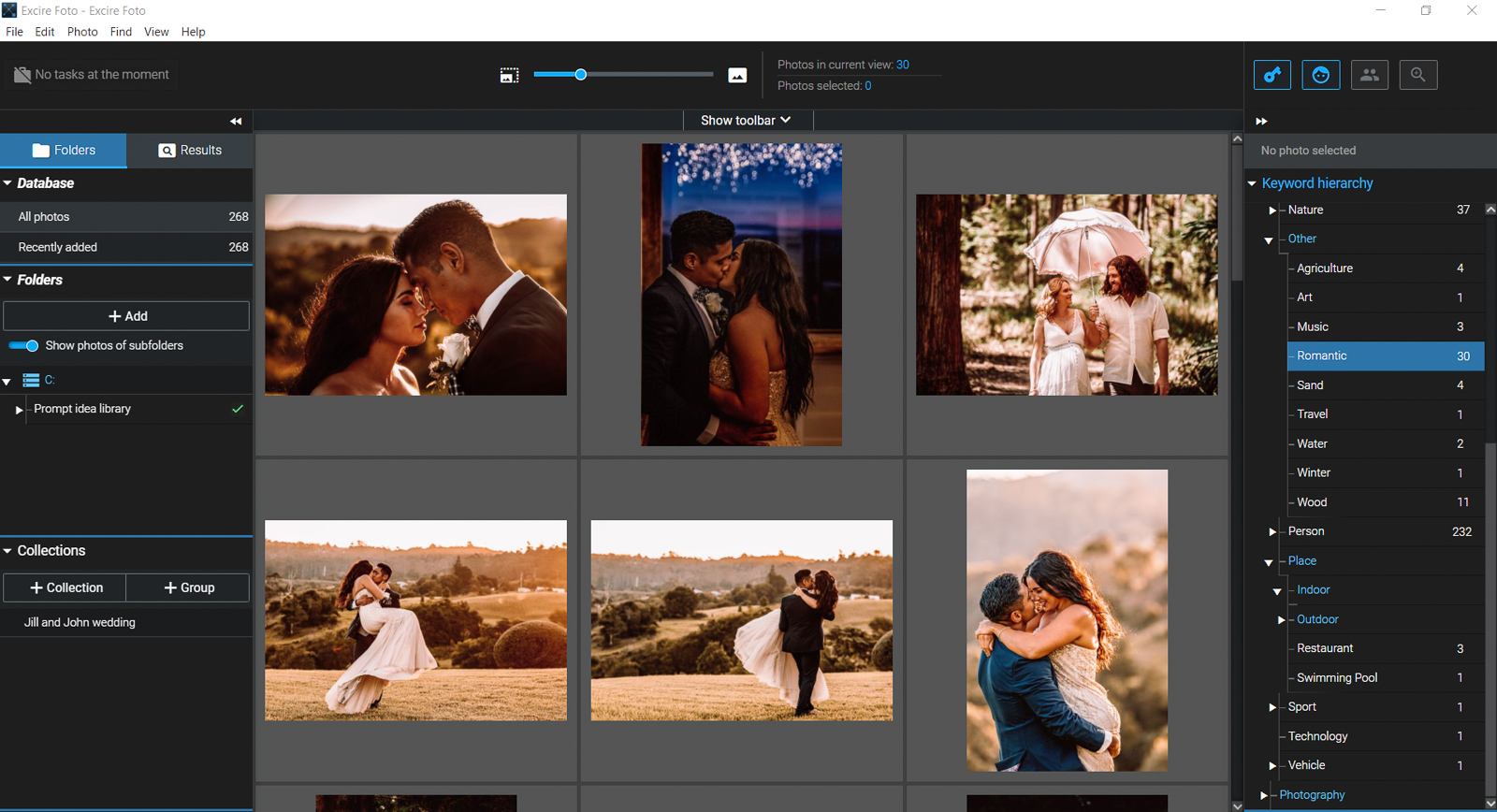The height and width of the screenshot is (812, 1497).
Task: Click the blue key keywords icon
Action: (1272, 75)
